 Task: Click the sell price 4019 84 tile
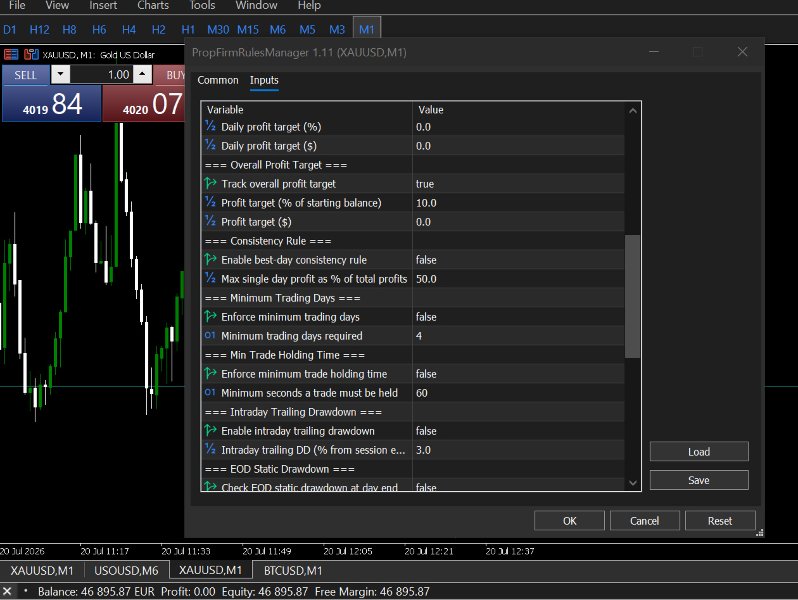51,104
